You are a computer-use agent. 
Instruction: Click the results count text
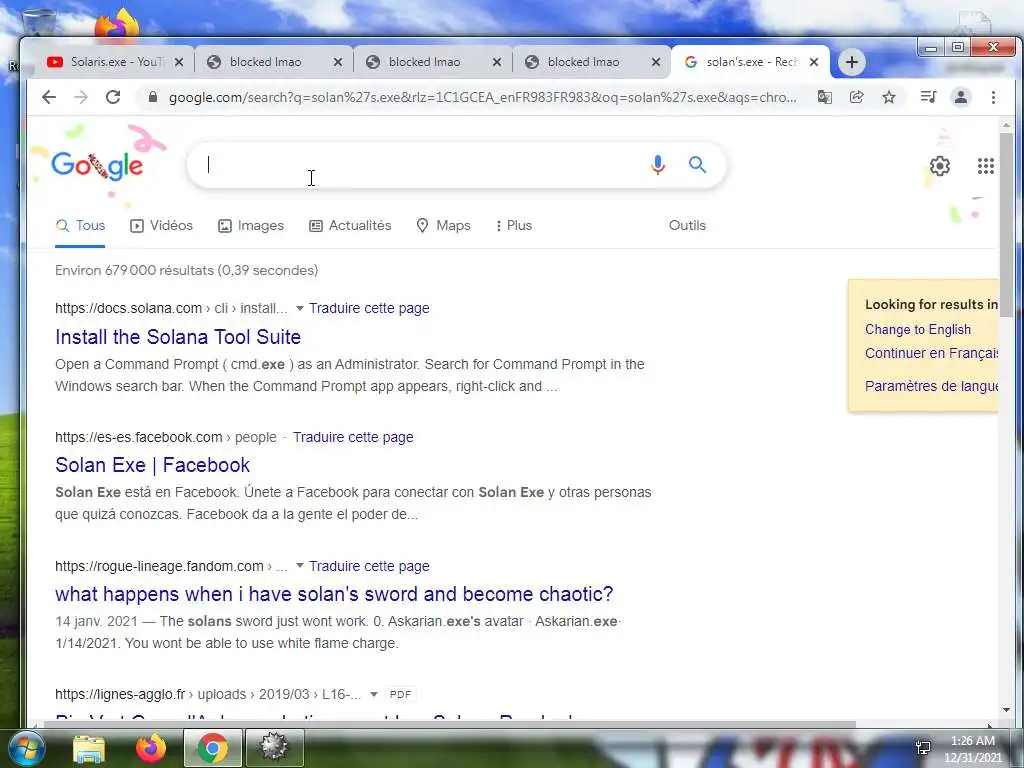click(186, 270)
